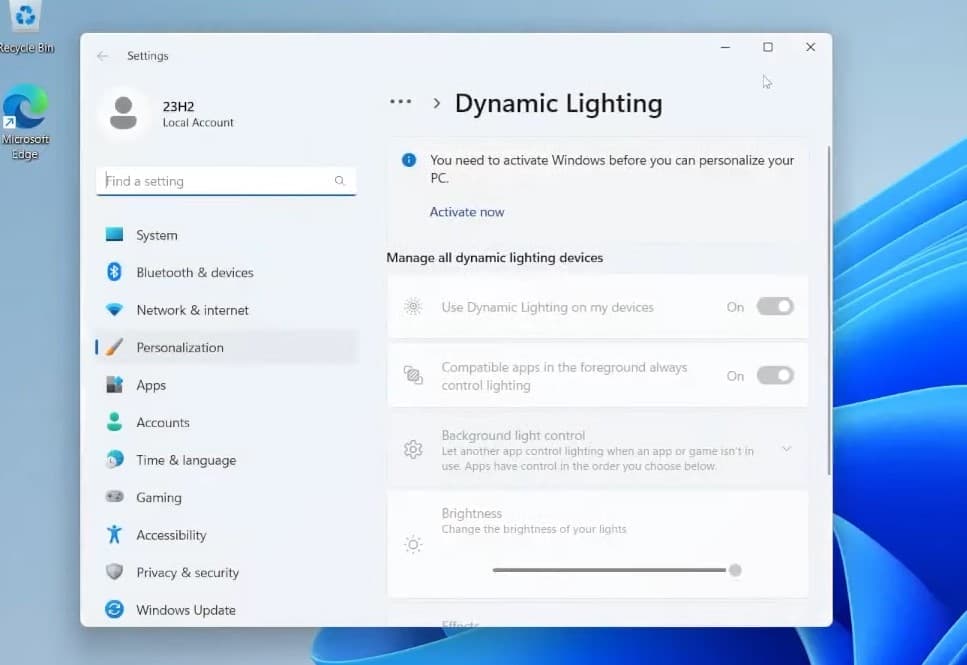This screenshot has height=665, width=967.
Task: Click the Windows Update sync icon
Action: click(114, 610)
